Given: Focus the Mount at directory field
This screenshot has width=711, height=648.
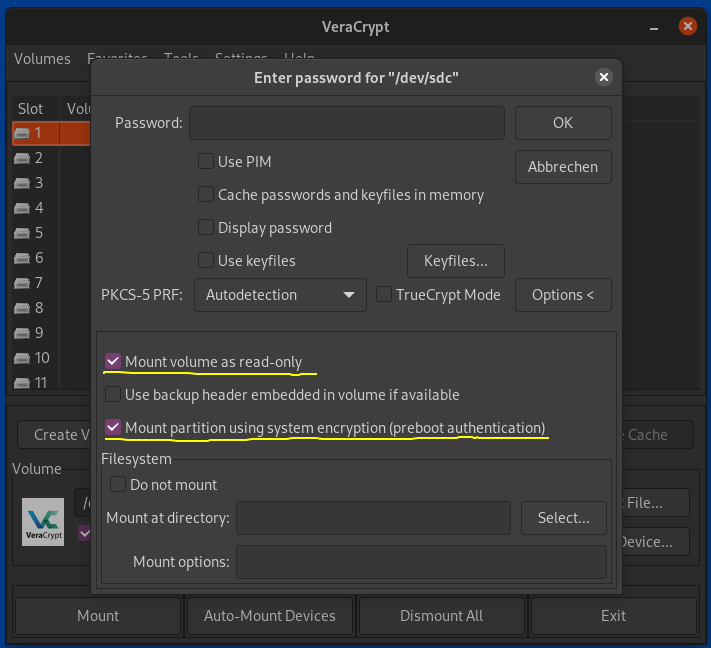Looking at the screenshot, I should point(373,518).
